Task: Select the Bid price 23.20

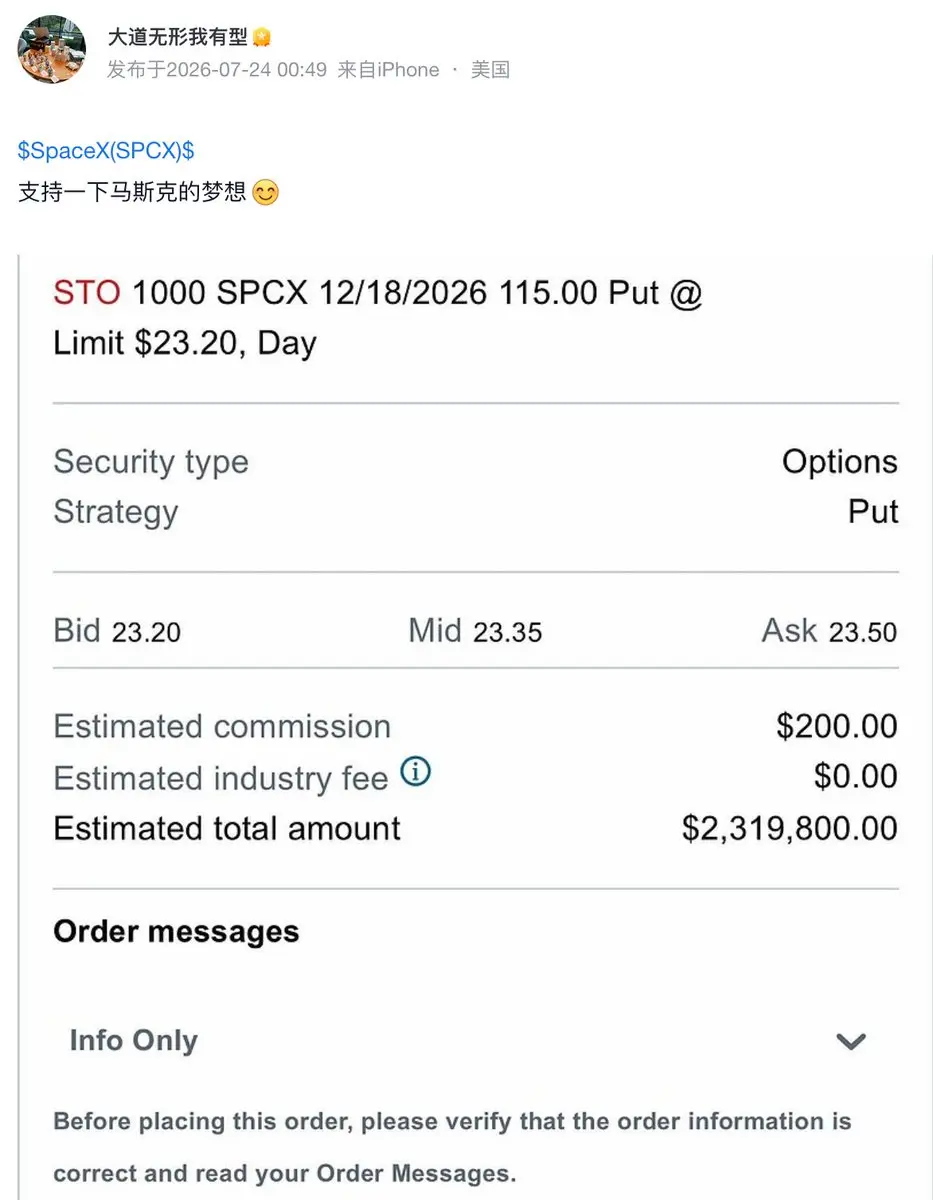Action: click(x=146, y=632)
